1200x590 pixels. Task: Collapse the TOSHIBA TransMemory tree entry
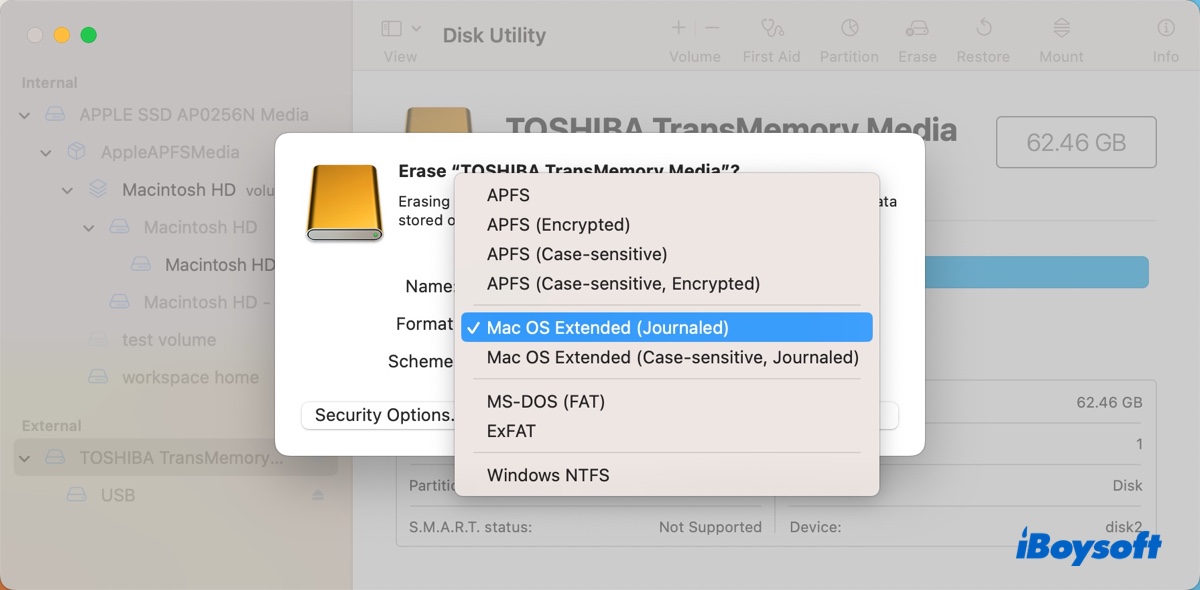coord(24,457)
